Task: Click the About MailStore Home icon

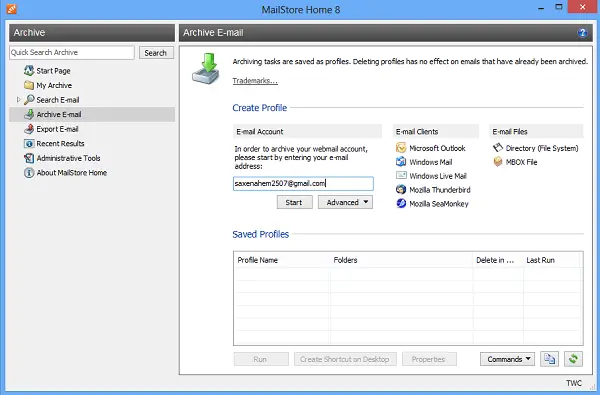Action: coord(29,173)
